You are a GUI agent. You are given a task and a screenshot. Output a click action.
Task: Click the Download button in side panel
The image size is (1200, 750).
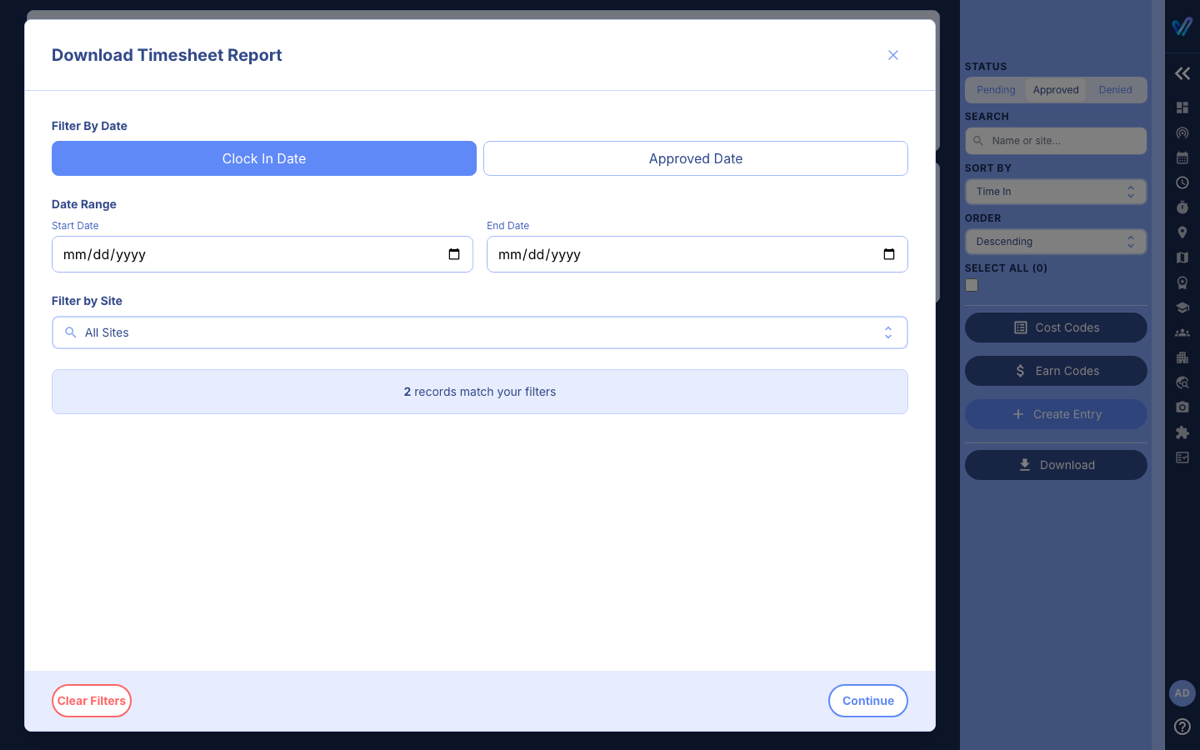tap(1056, 465)
